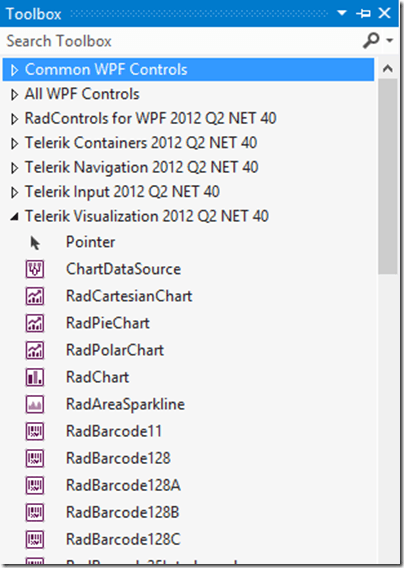Click the ChartDataSource icon
Image resolution: width=404 pixels, height=568 pixels.
[35, 269]
